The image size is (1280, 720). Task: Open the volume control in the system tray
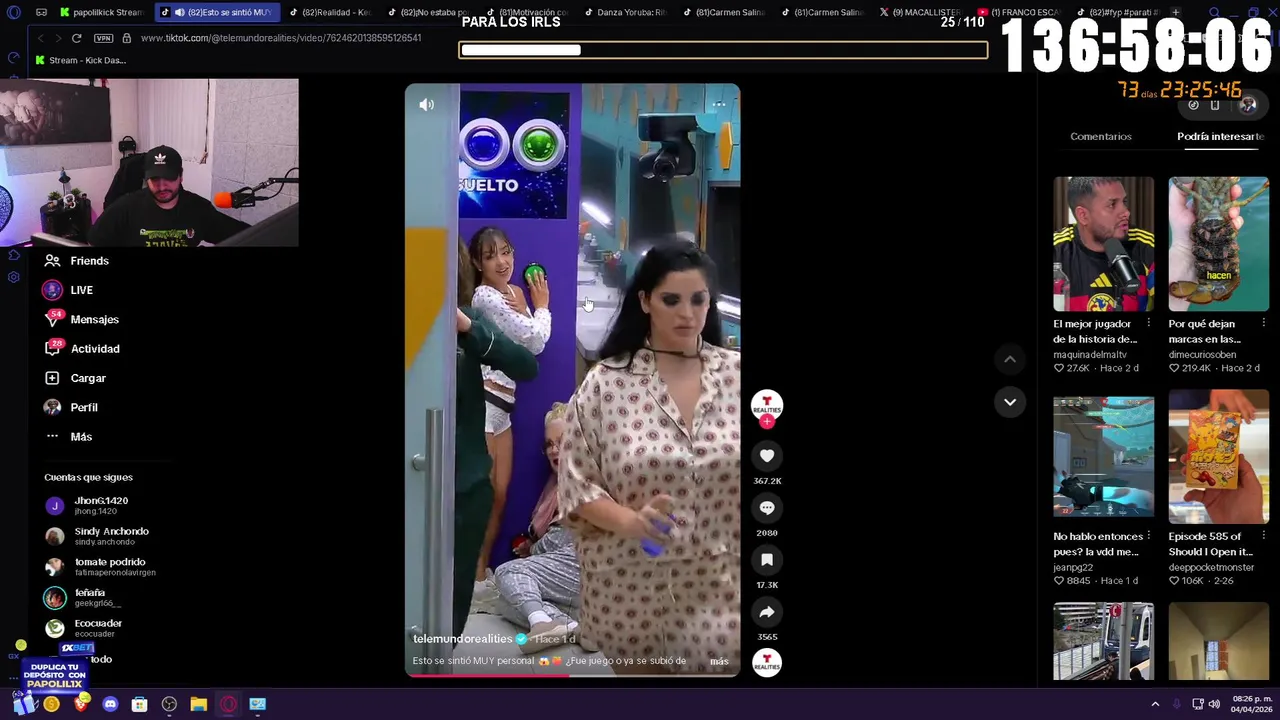(1214, 704)
